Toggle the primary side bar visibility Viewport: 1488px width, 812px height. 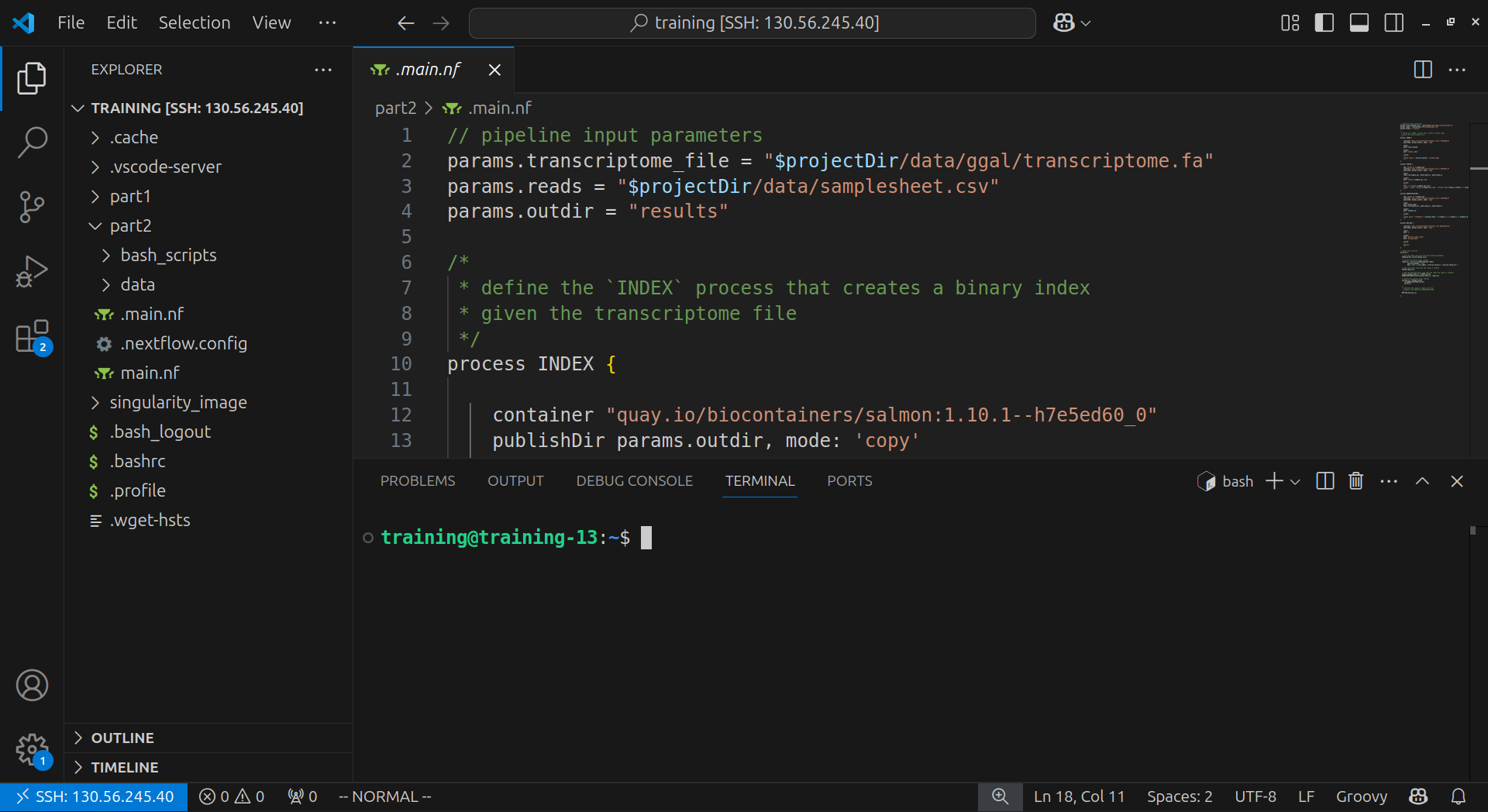1324,23
